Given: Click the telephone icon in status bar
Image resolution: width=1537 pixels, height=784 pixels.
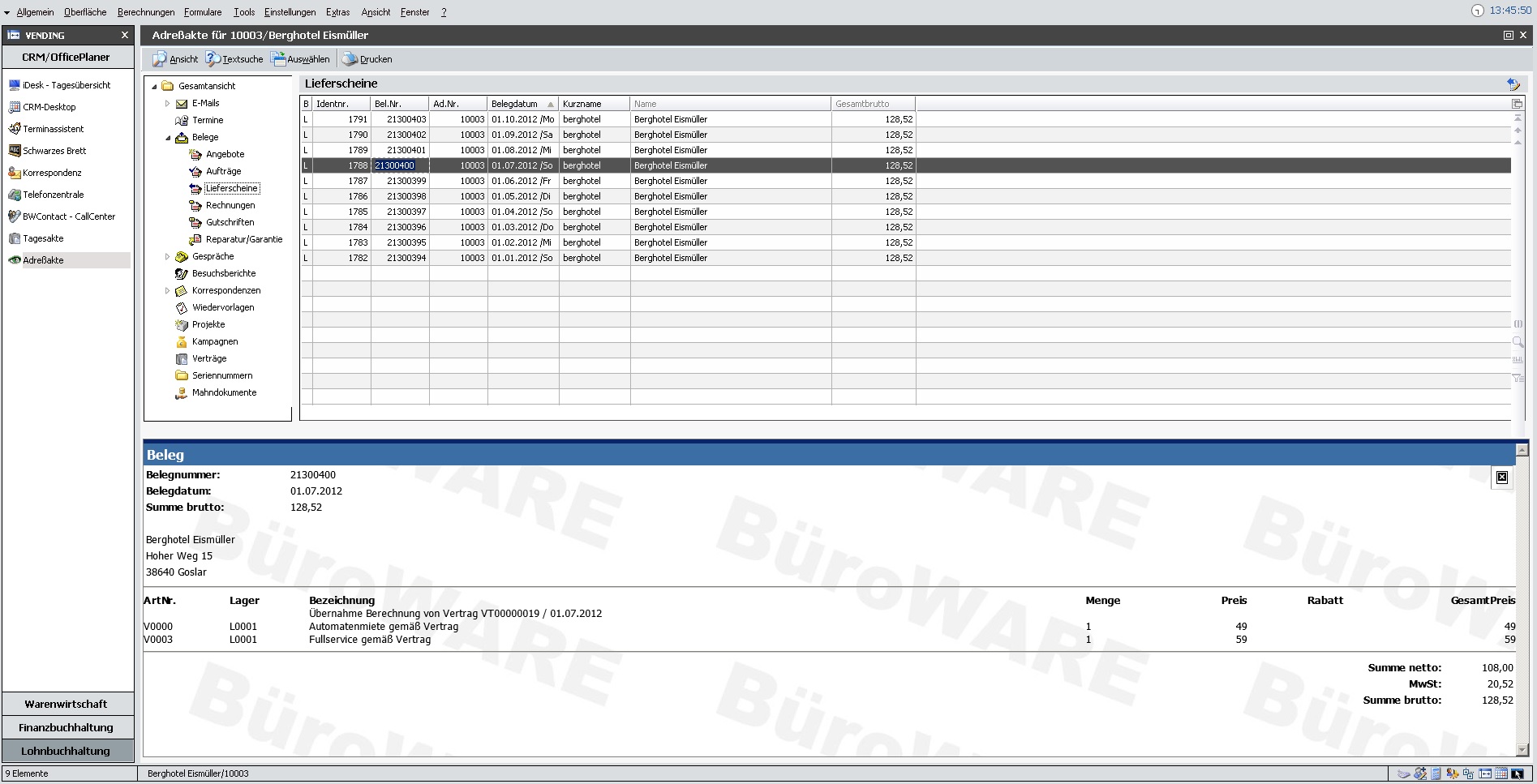Looking at the screenshot, I should tap(1403, 773).
